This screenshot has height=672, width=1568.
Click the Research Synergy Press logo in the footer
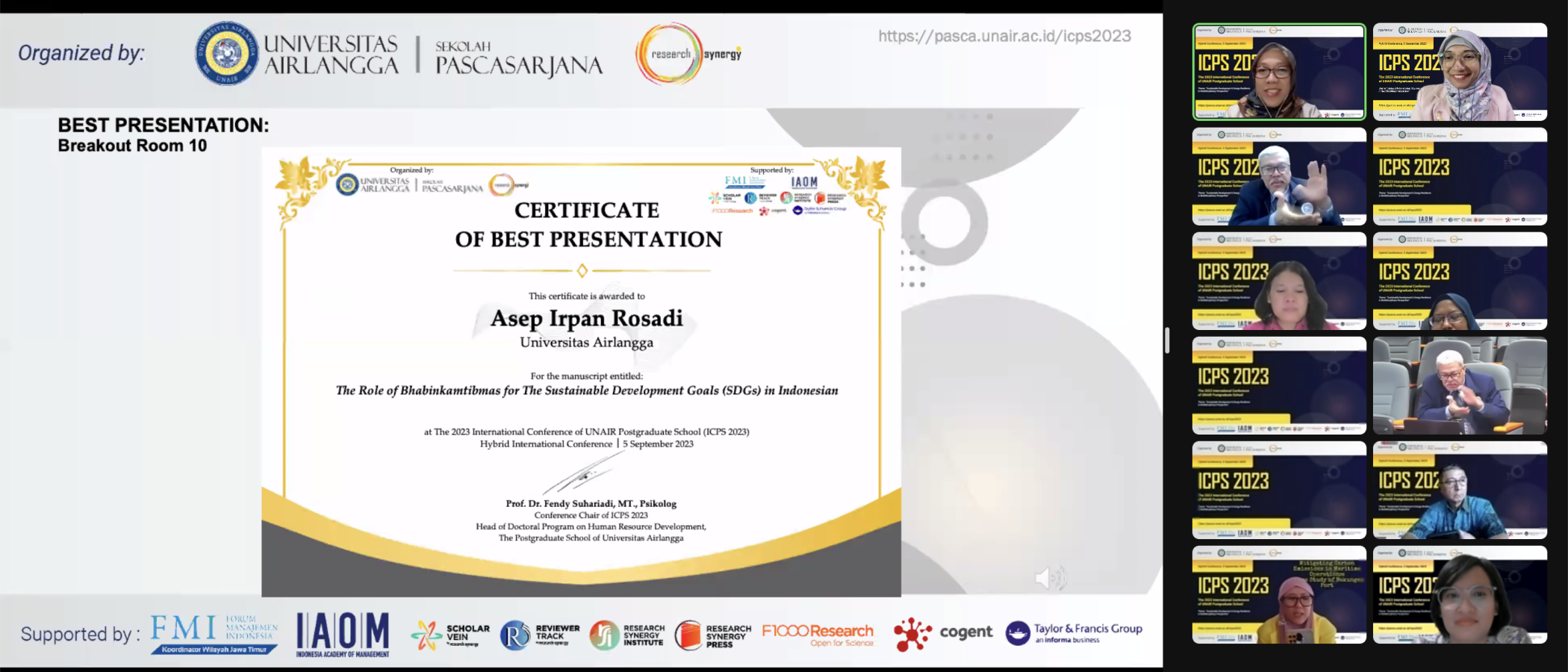pos(713,635)
